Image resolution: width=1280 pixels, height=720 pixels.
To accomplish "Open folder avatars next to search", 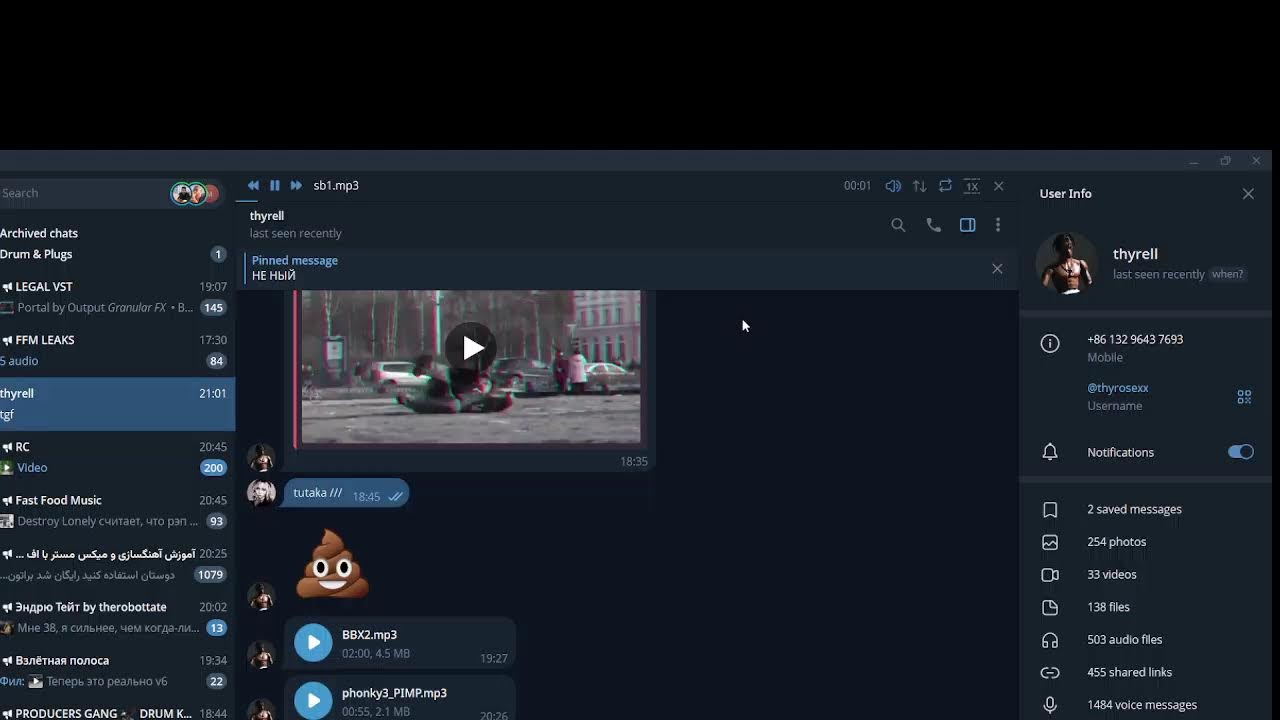I will (x=195, y=193).
